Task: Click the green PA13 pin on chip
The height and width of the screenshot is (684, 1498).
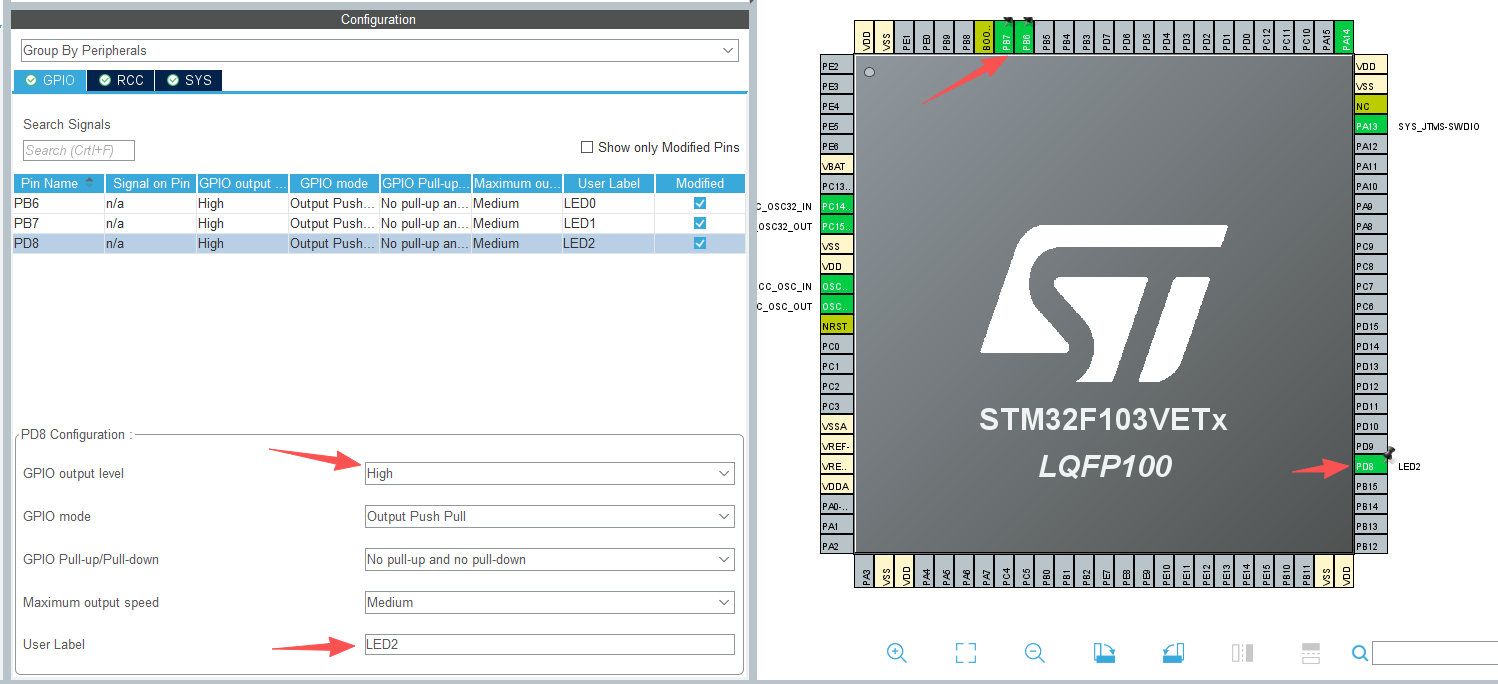Action: pyautogui.click(x=1370, y=126)
